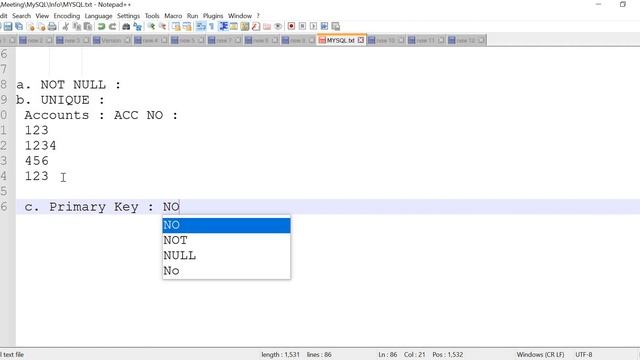Toggle Show All Characters pilcrow icon
This screenshot has height=360, width=640.
(x=211, y=27)
